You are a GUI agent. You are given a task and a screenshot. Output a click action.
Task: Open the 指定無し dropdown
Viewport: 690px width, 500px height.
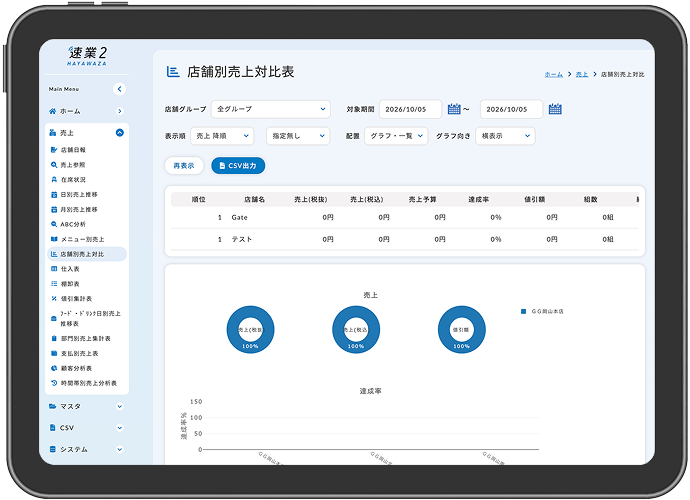(298, 136)
